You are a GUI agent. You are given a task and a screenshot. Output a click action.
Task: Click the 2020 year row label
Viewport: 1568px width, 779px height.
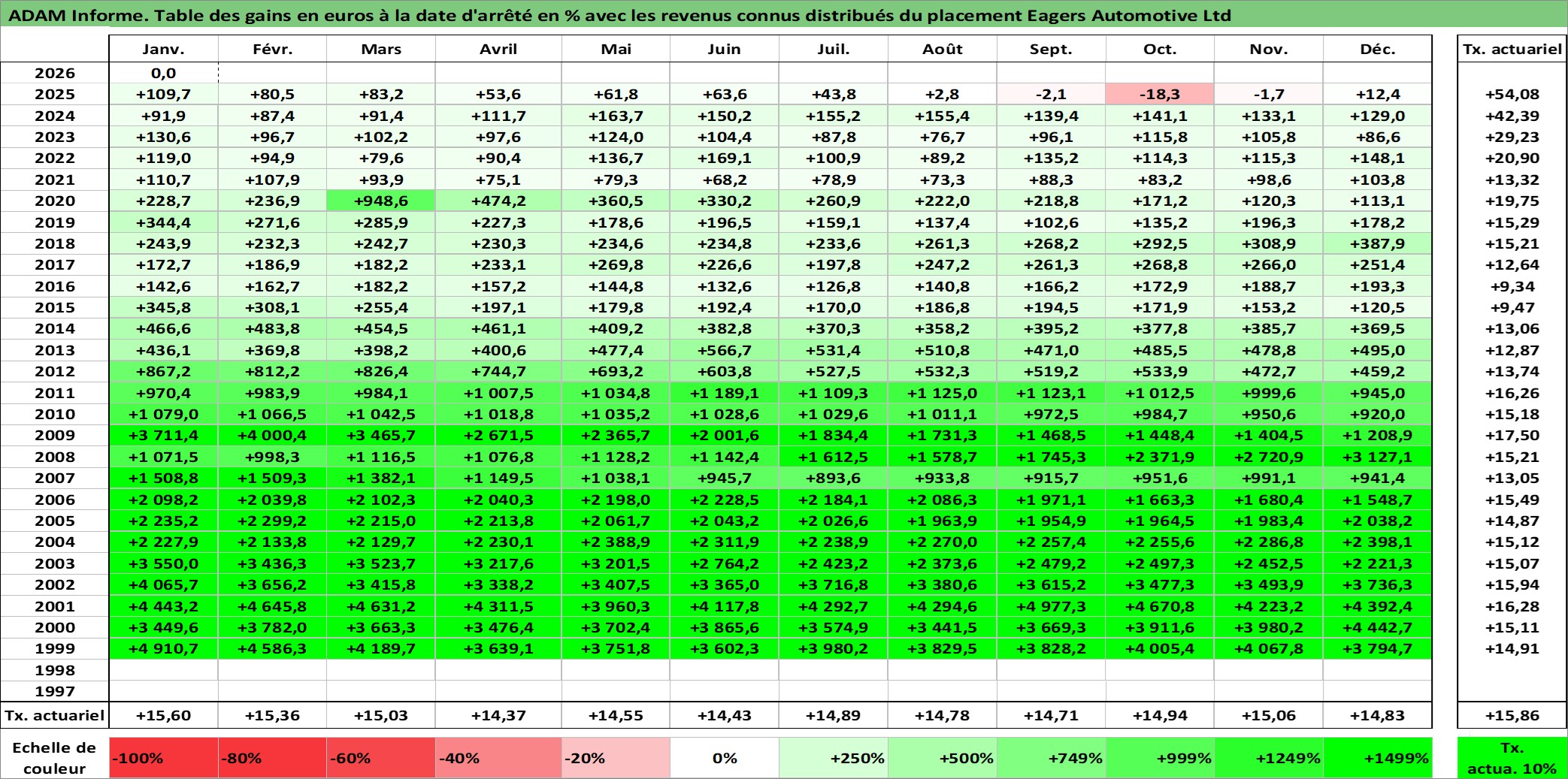point(55,201)
